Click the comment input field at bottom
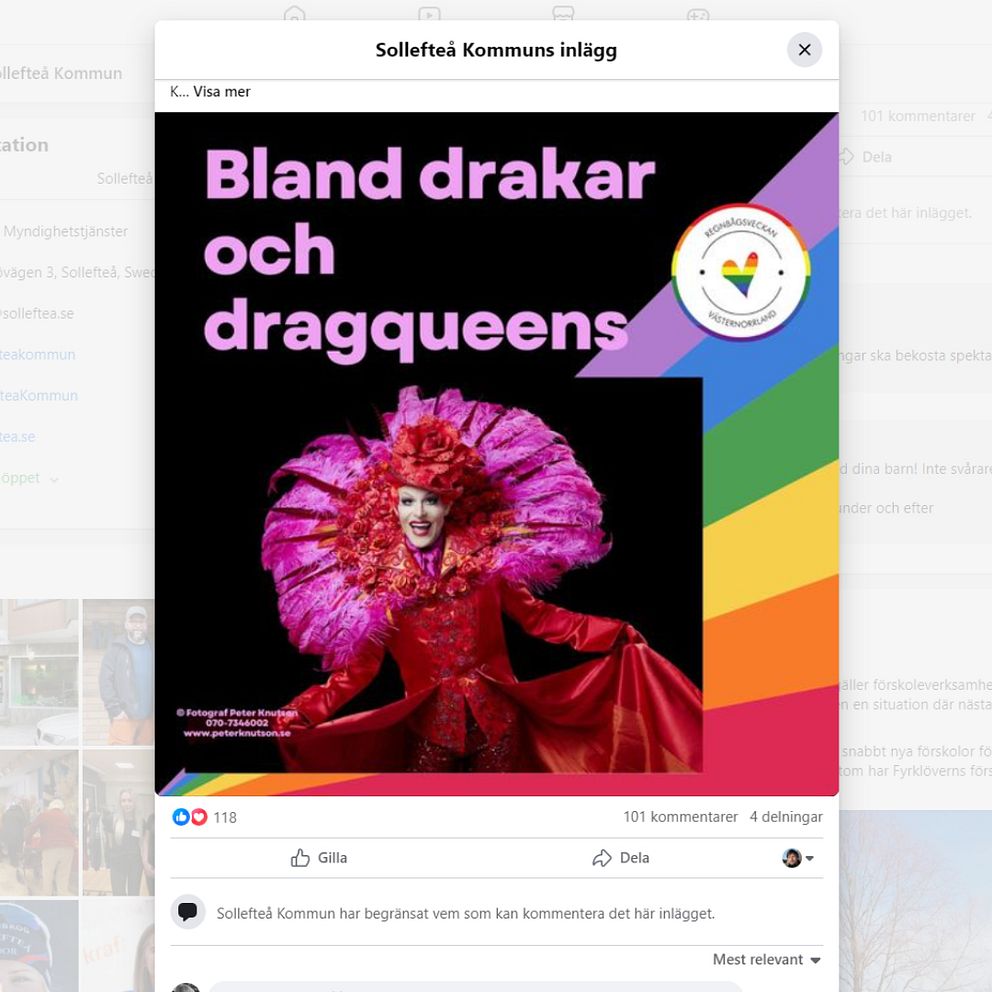Viewport: 992px width, 992px height. coord(500,986)
